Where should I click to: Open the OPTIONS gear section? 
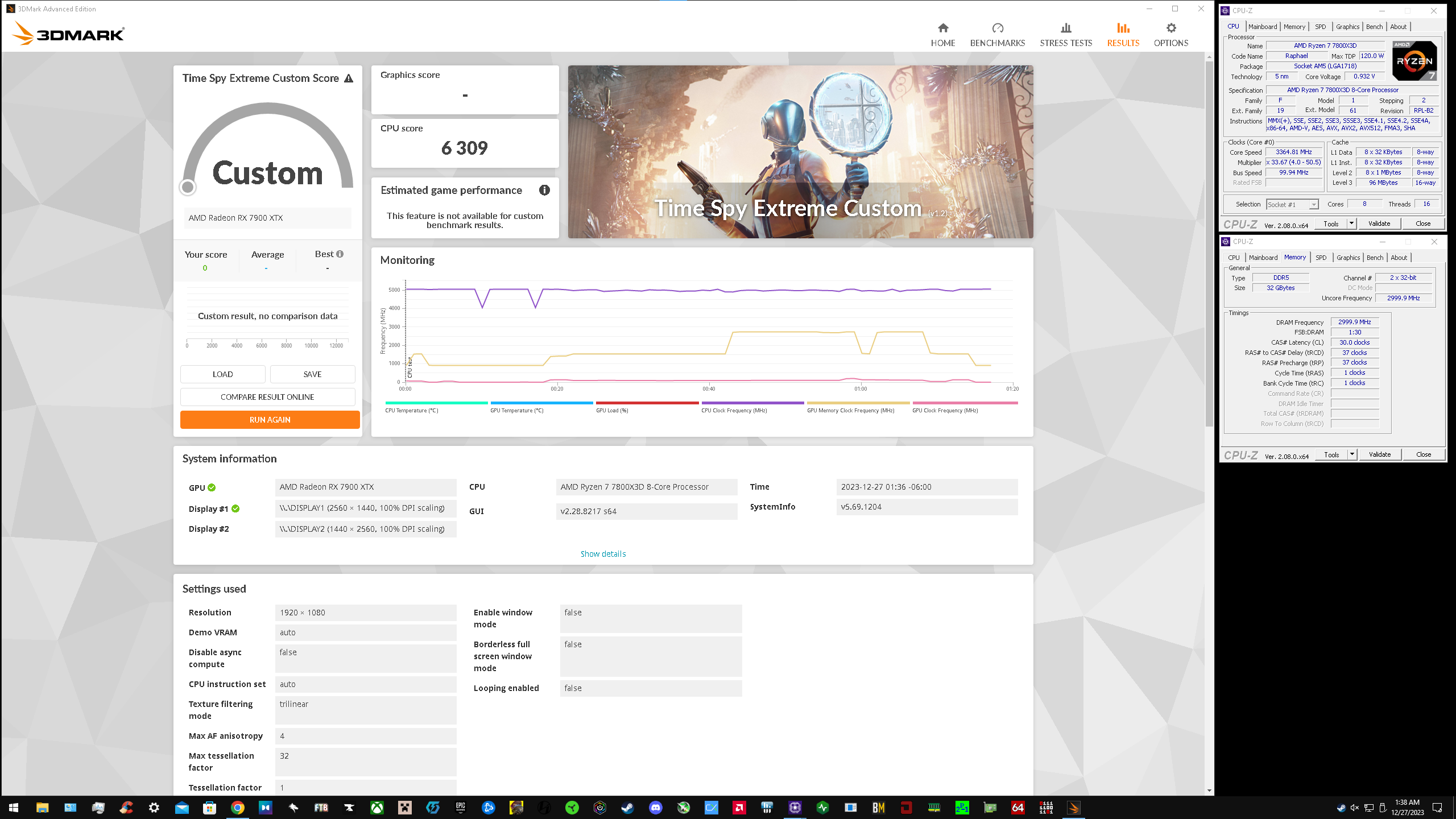click(1170, 35)
